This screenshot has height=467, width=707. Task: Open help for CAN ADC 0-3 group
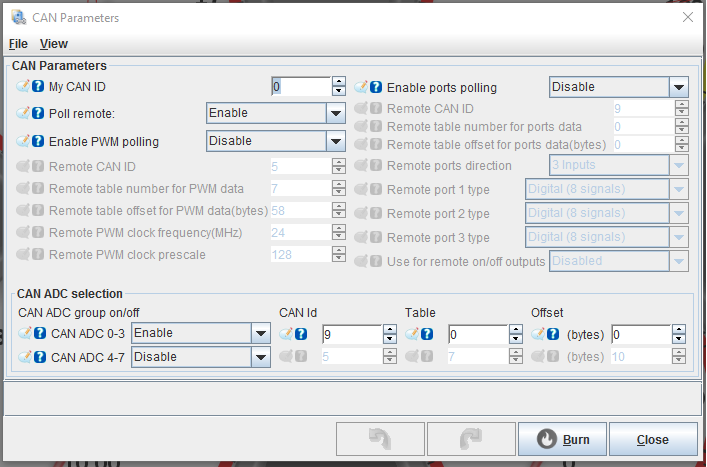point(40,333)
